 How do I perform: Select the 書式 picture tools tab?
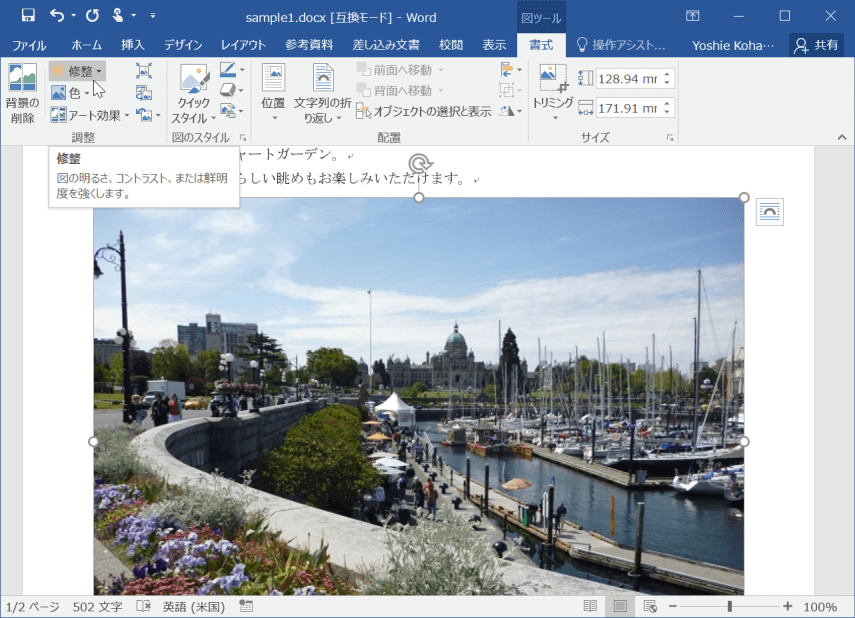click(541, 45)
